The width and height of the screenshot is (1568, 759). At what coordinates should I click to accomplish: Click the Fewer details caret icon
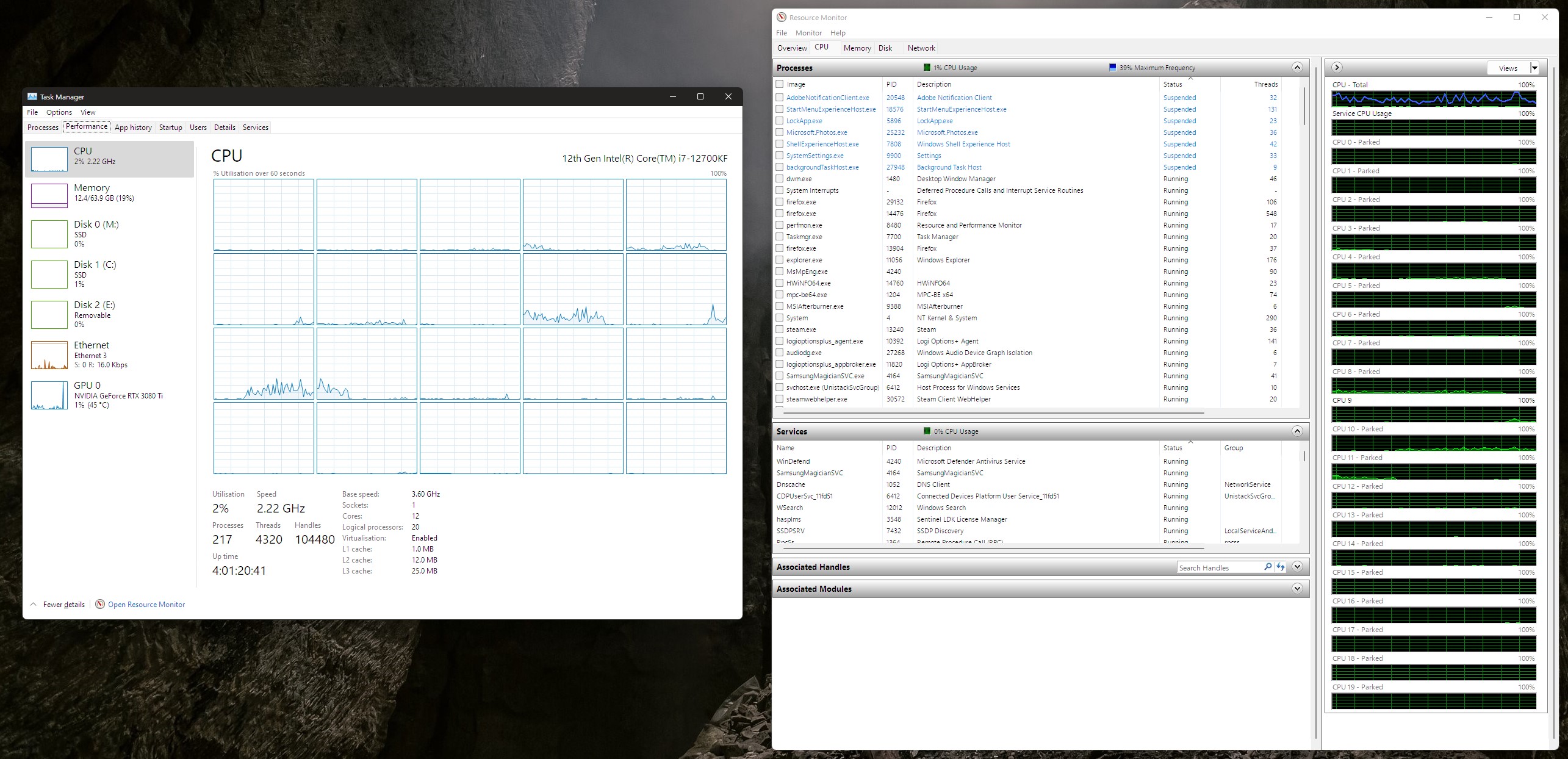pos(34,604)
